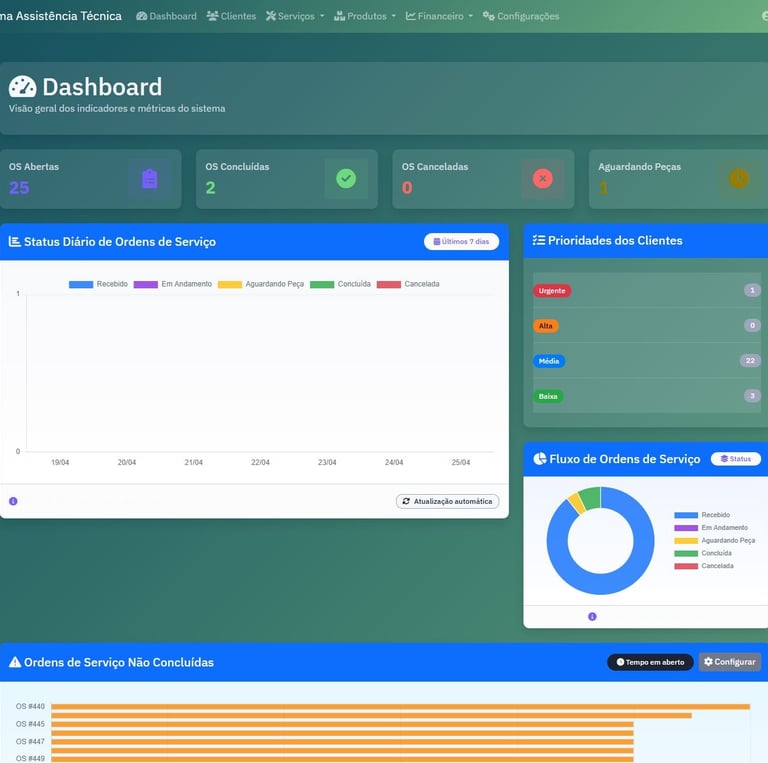
Task: Select the OS #445 axis label
Action: point(30,724)
